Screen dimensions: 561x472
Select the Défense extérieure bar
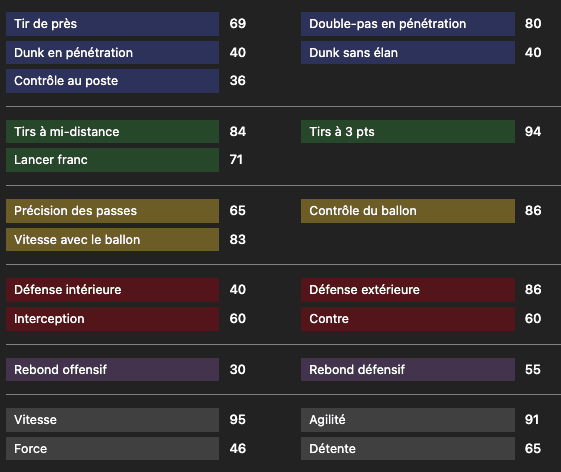coord(408,290)
